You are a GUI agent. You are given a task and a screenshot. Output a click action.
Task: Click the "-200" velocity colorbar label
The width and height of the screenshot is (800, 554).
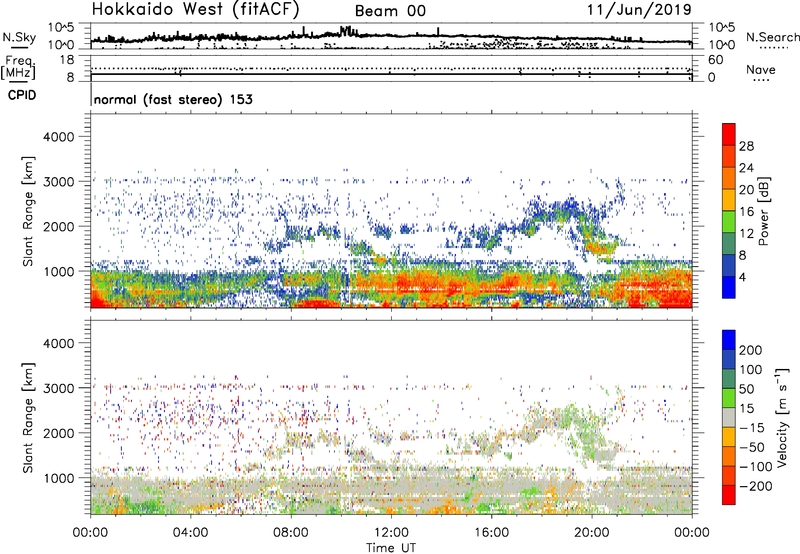point(755,486)
